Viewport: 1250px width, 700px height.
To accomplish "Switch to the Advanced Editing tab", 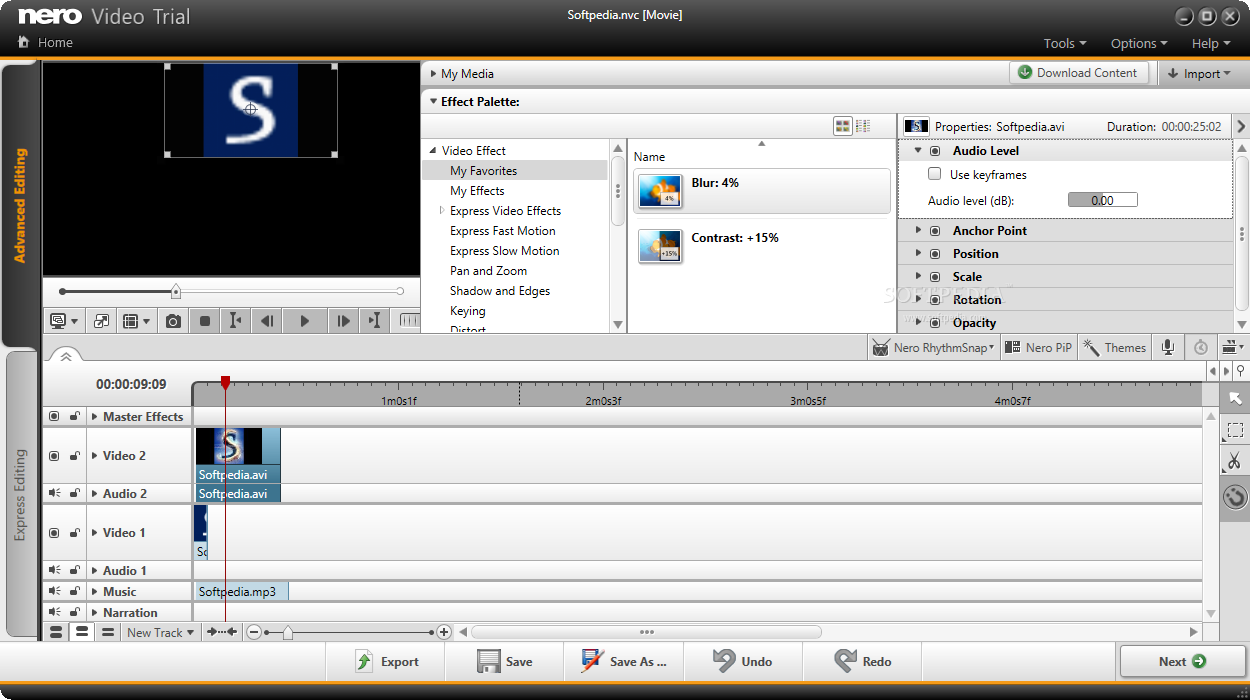I will 20,205.
